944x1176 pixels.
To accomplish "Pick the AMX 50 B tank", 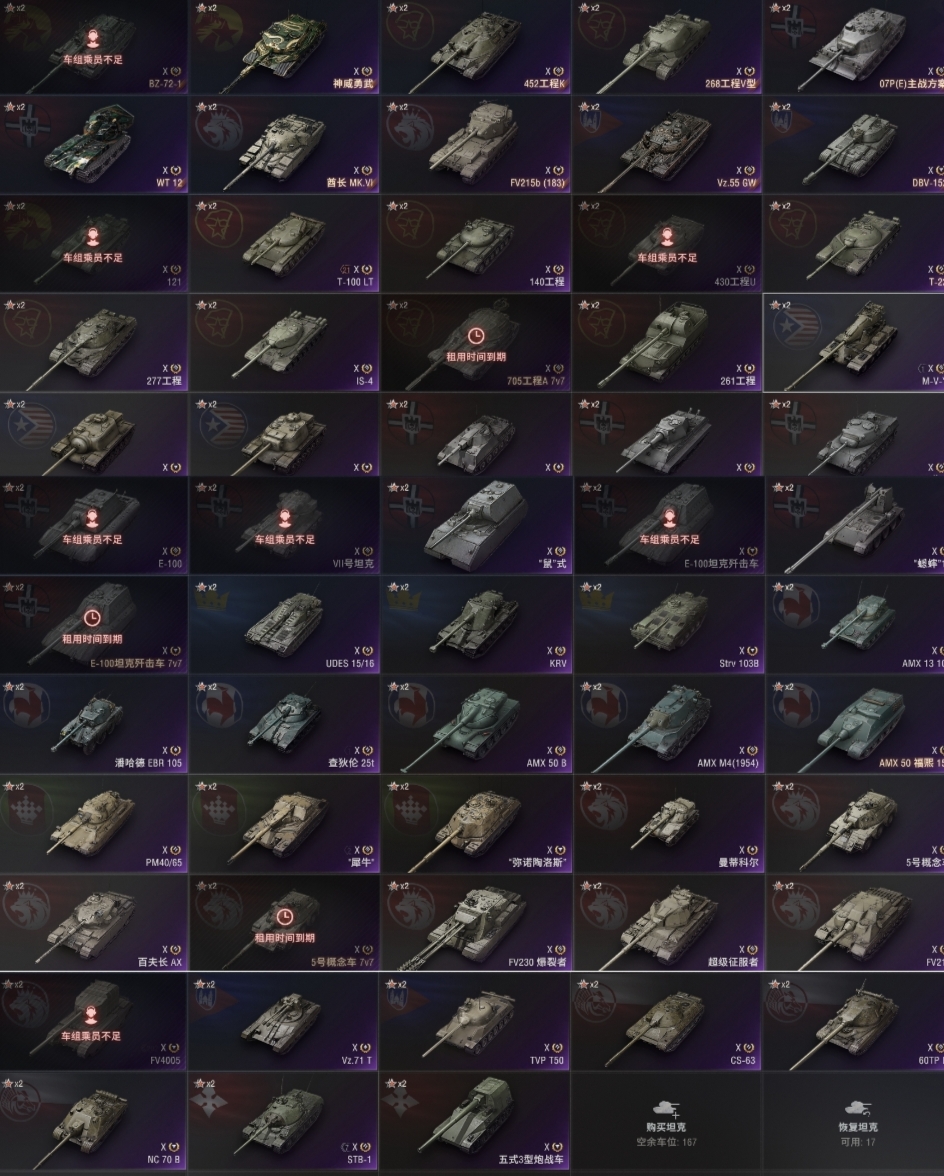I will 475,724.
